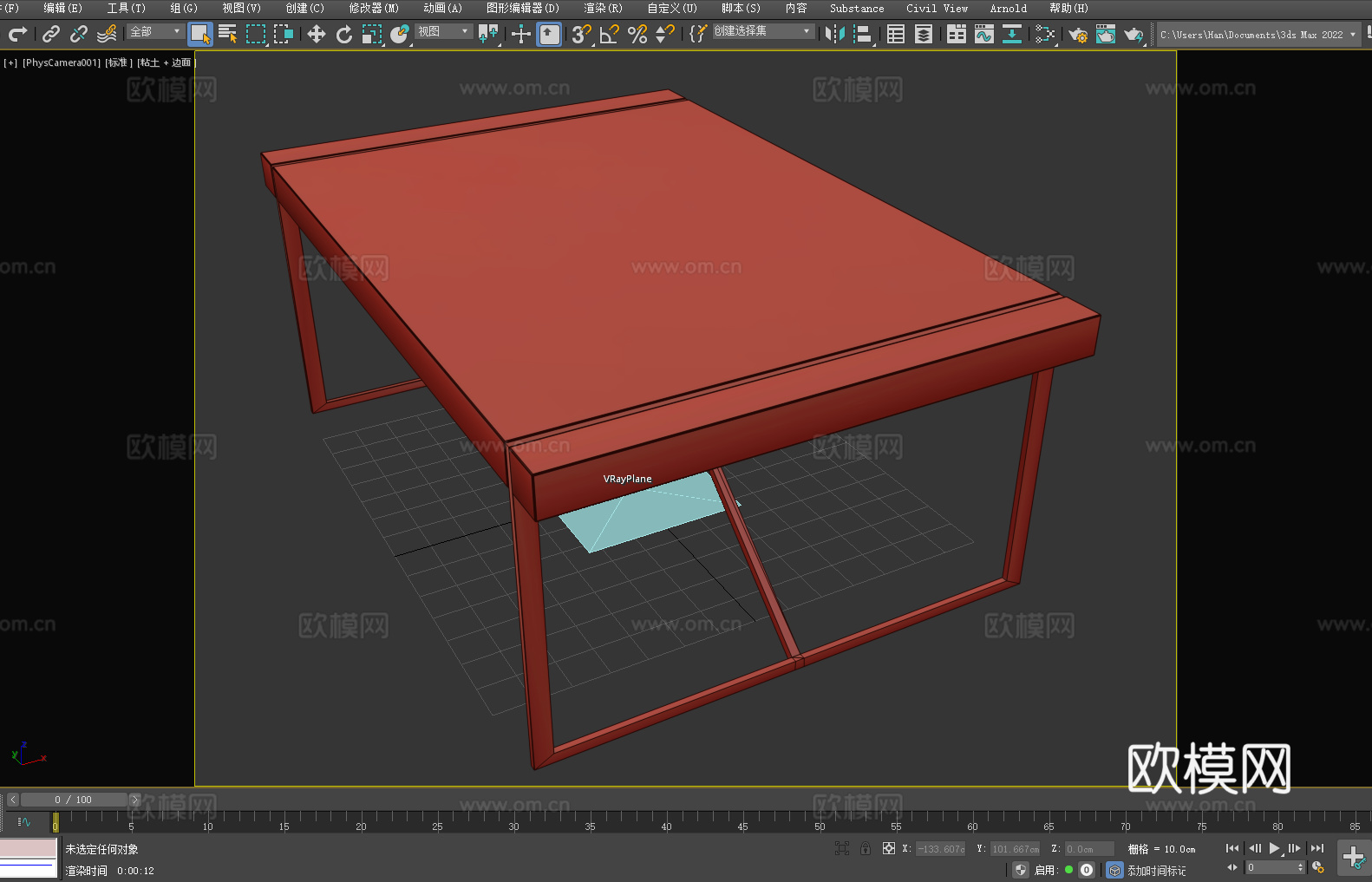Open the 渲染(R) menu

603,8
